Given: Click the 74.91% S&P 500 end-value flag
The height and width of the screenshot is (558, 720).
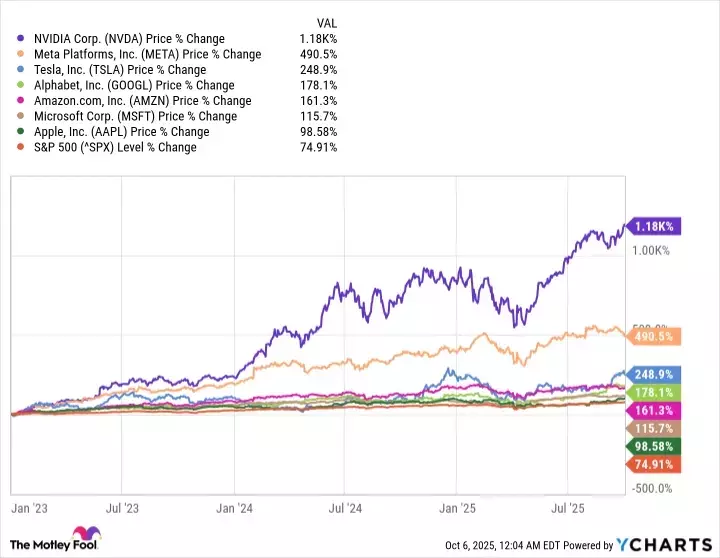Looking at the screenshot, I should (654, 463).
